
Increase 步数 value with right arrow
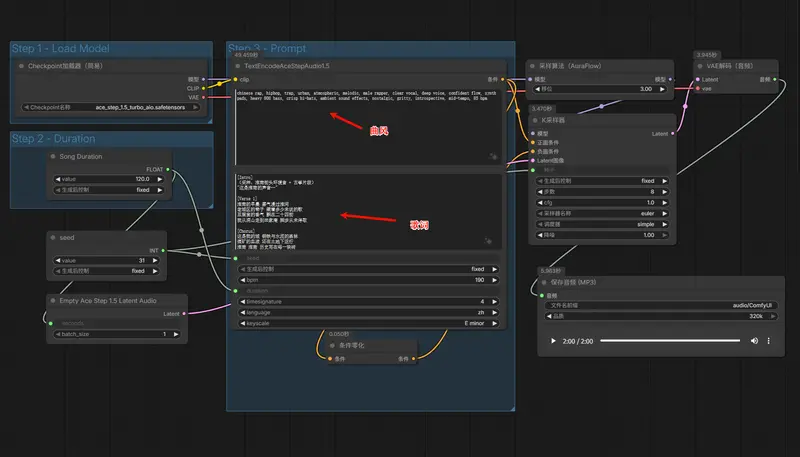point(664,192)
